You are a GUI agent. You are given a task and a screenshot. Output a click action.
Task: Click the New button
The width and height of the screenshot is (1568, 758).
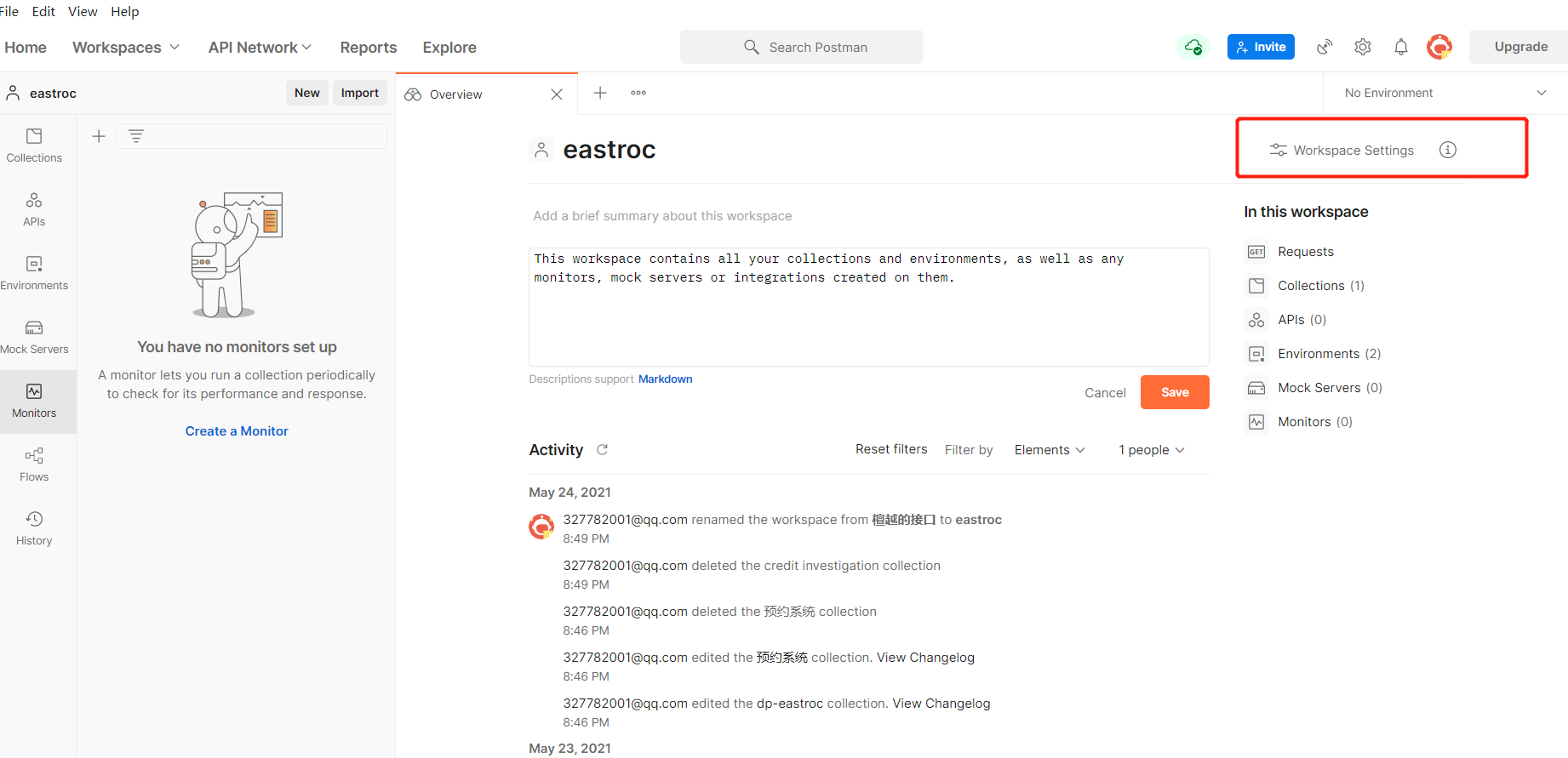[x=306, y=93]
